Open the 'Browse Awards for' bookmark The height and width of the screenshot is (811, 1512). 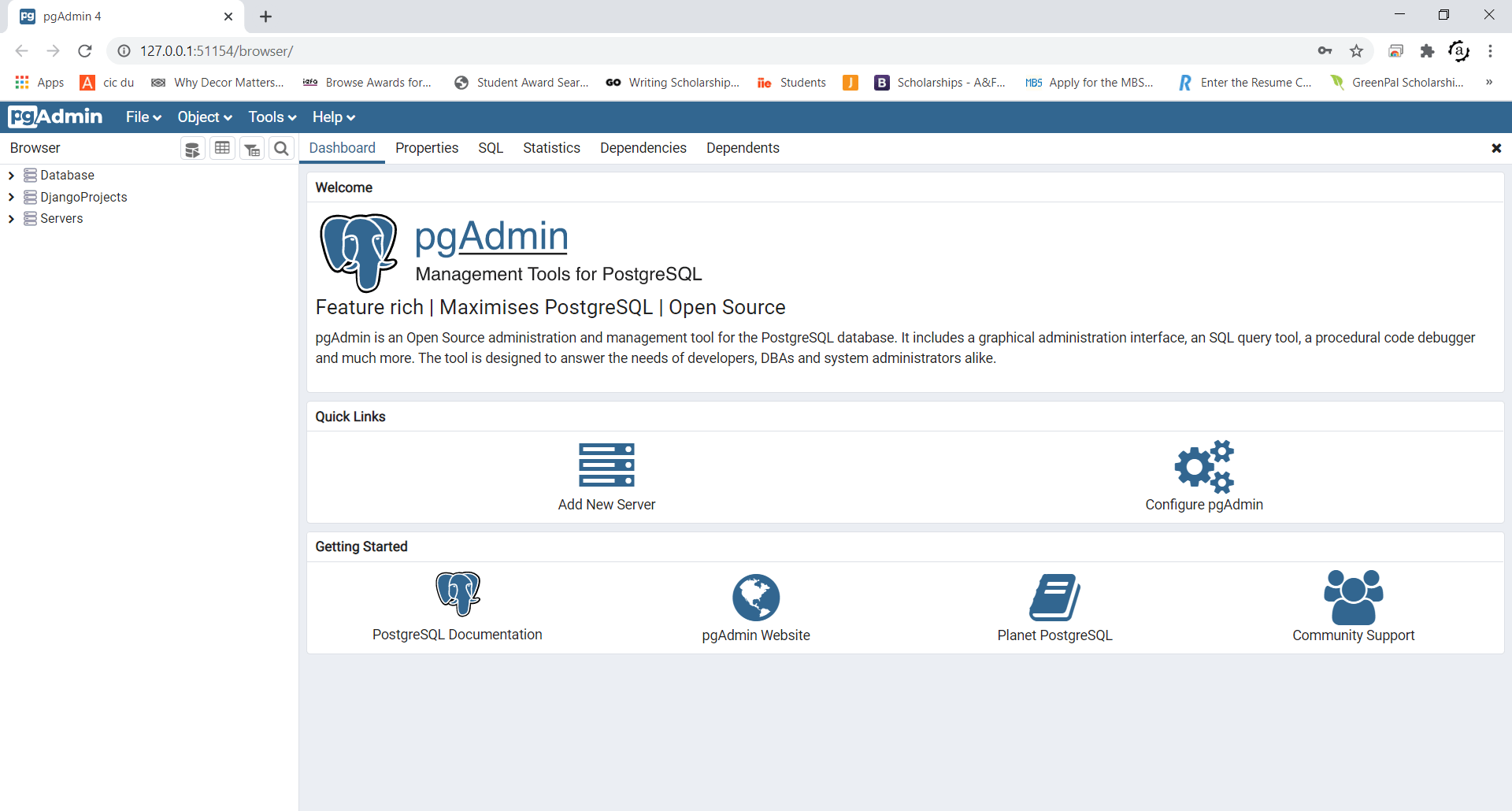coord(367,83)
